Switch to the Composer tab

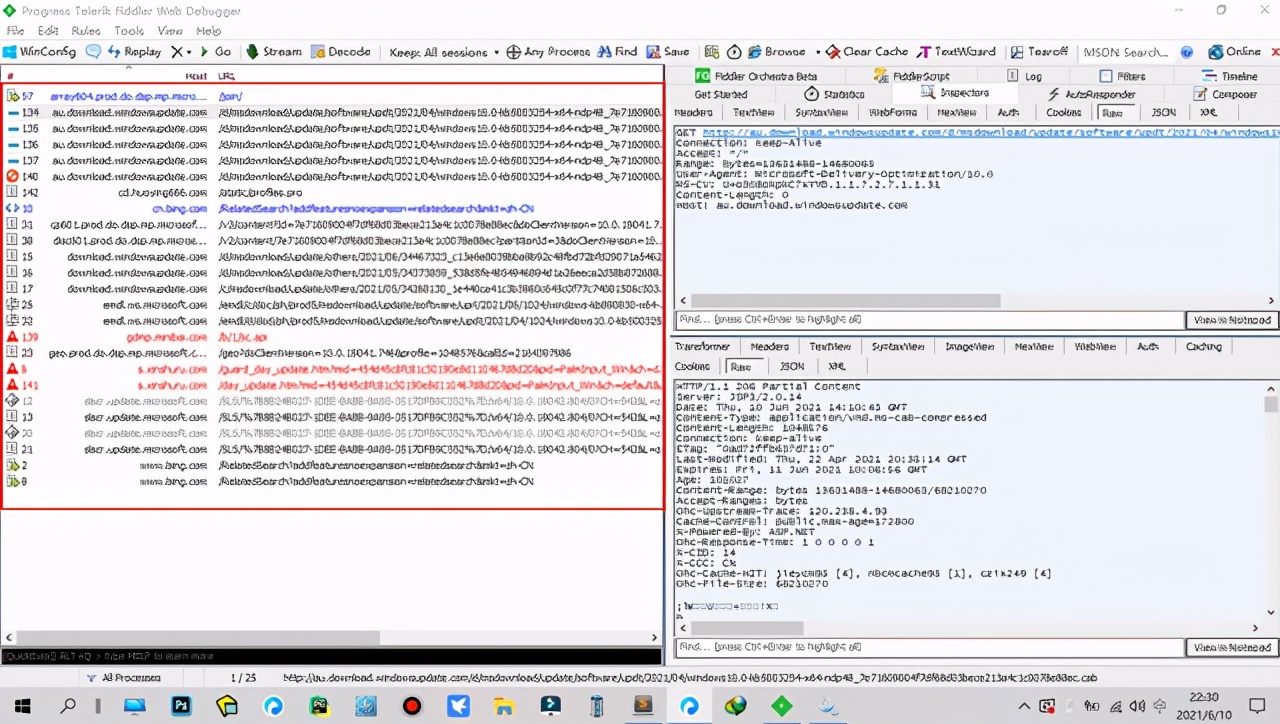pyautogui.click(x=1227, y=94)
